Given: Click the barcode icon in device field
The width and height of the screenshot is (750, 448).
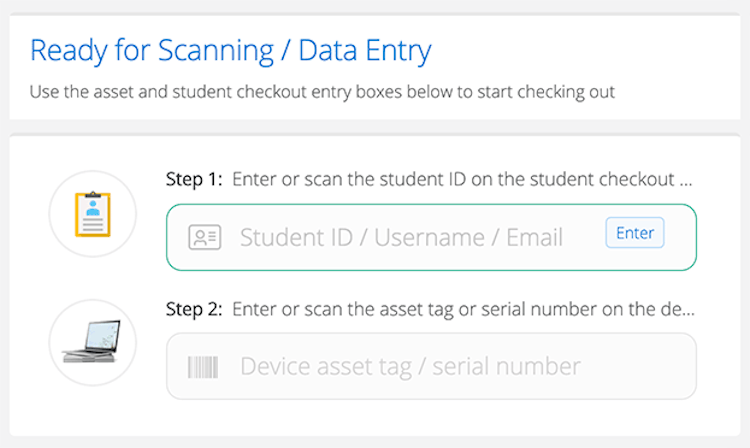Looking at the screenshot, I should tap(203, 366).
